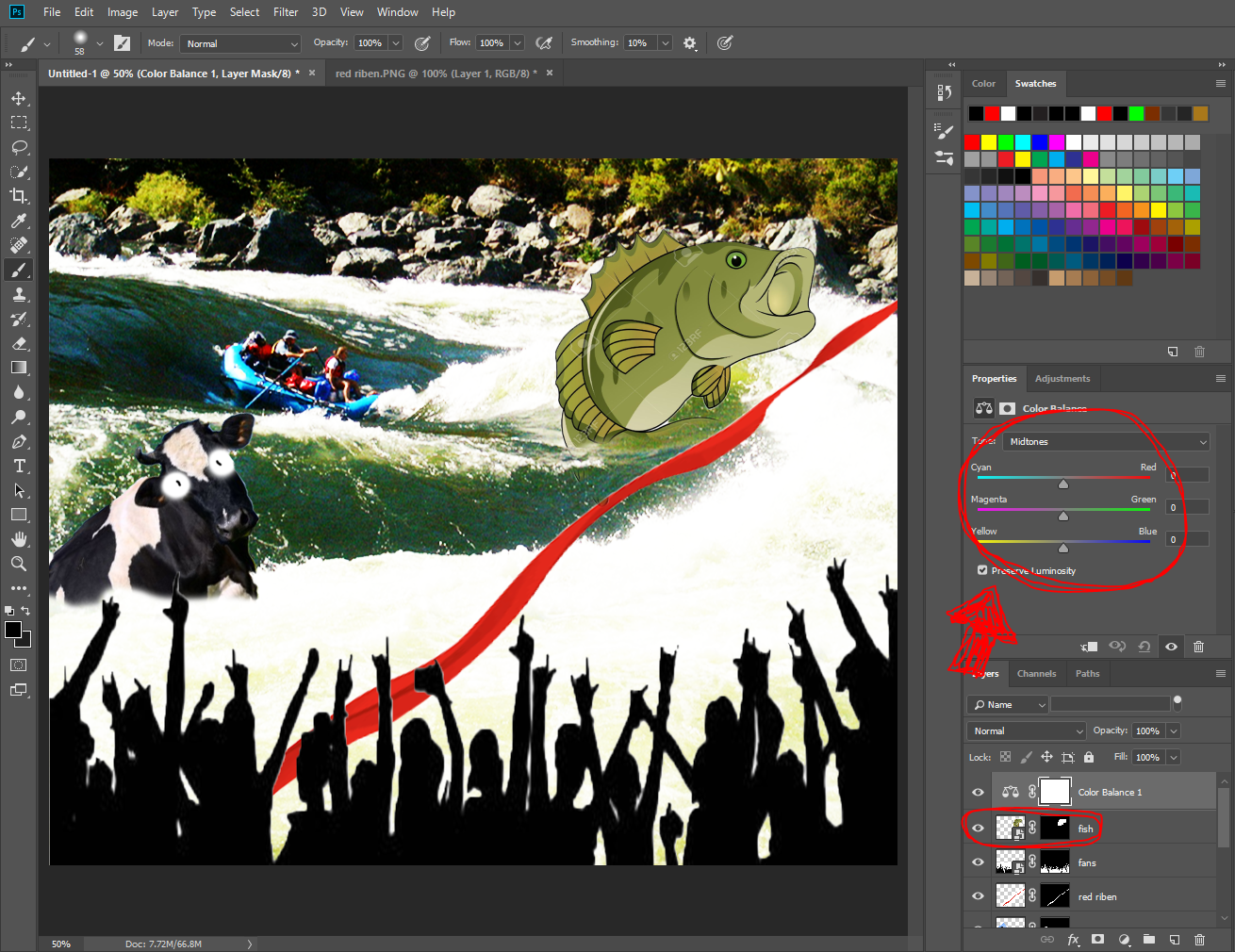Image resolution: width=1235 pixels, height=952 pixels.
Task: Select the Quick Selection tool
Action: (19, 172)
